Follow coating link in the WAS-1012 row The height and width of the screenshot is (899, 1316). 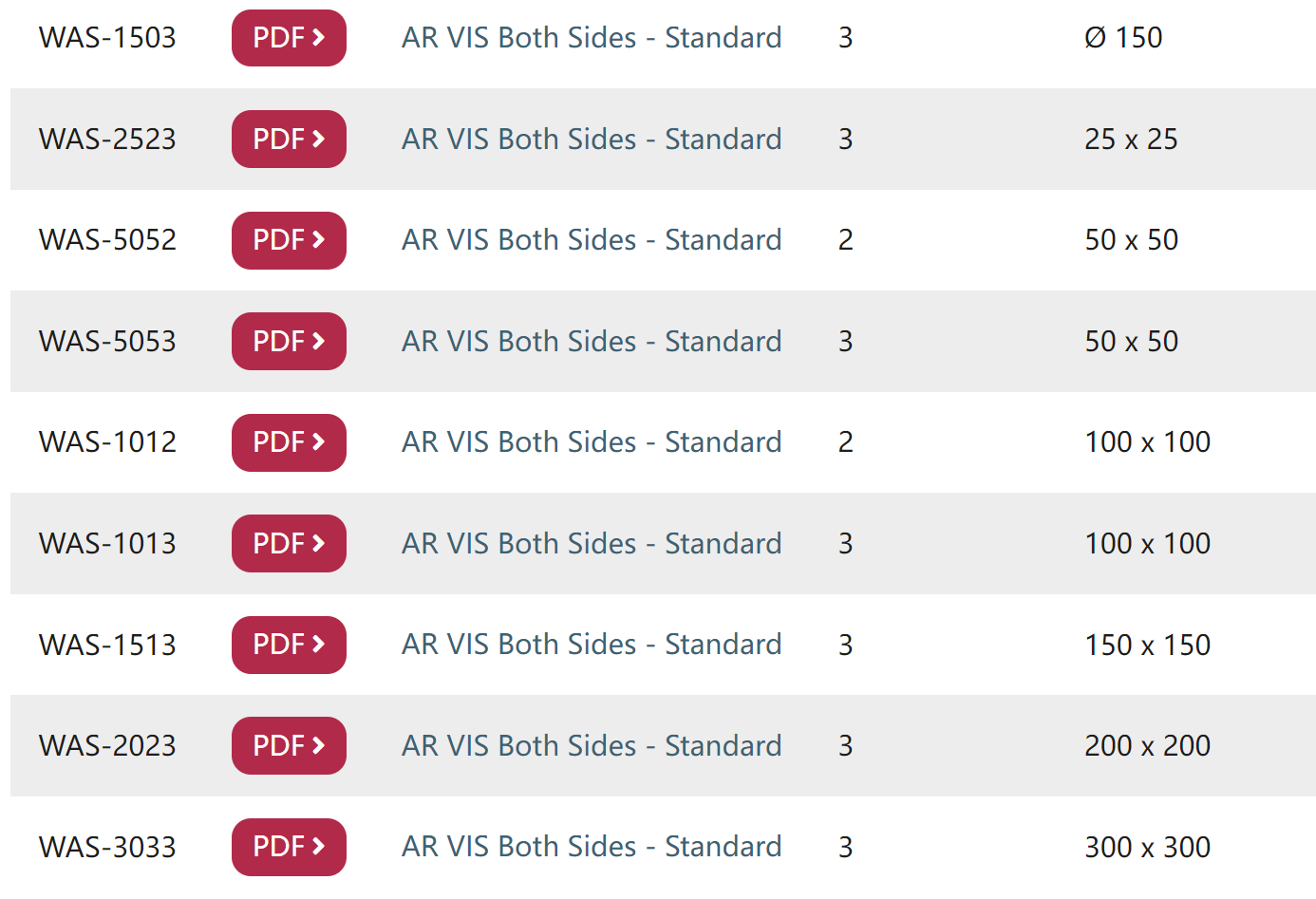592,442
